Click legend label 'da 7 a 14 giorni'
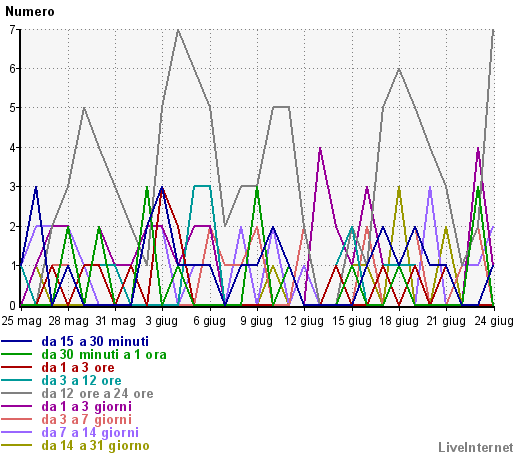 click(90, 433)
